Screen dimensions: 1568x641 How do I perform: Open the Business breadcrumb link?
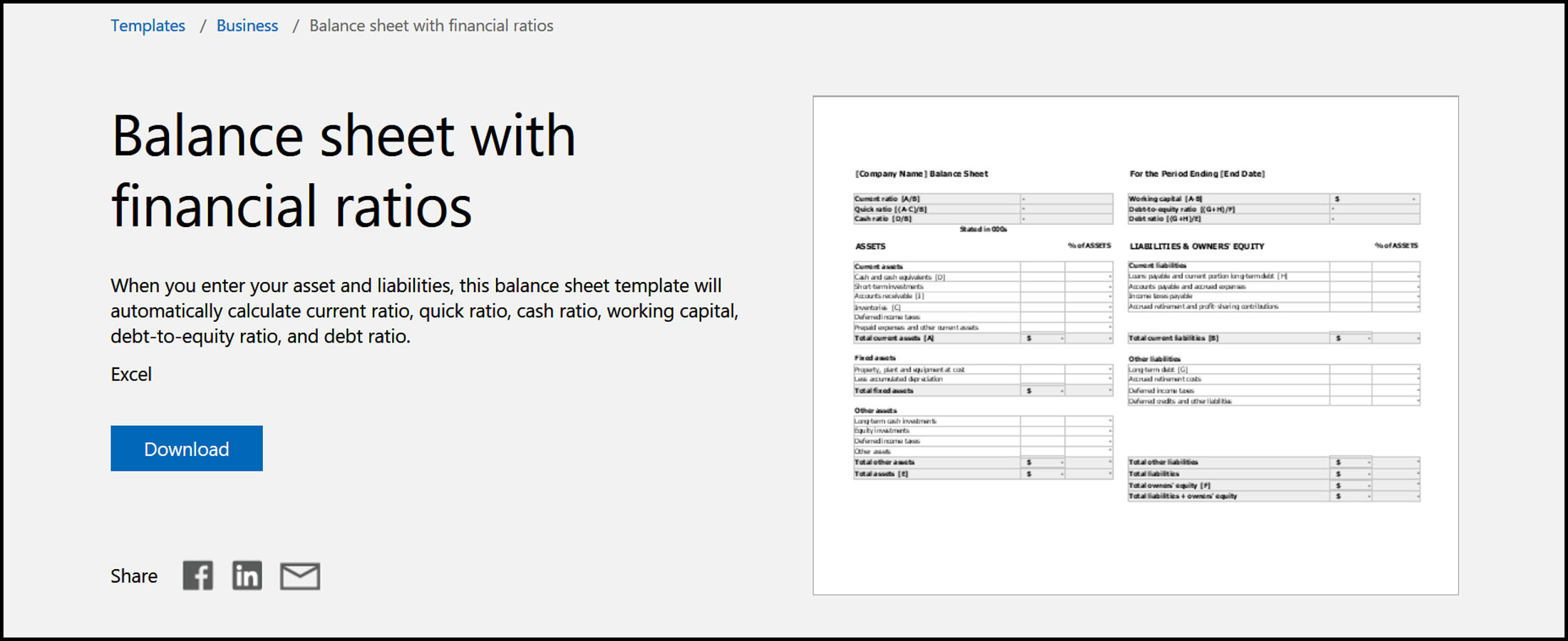pos(247,26)
